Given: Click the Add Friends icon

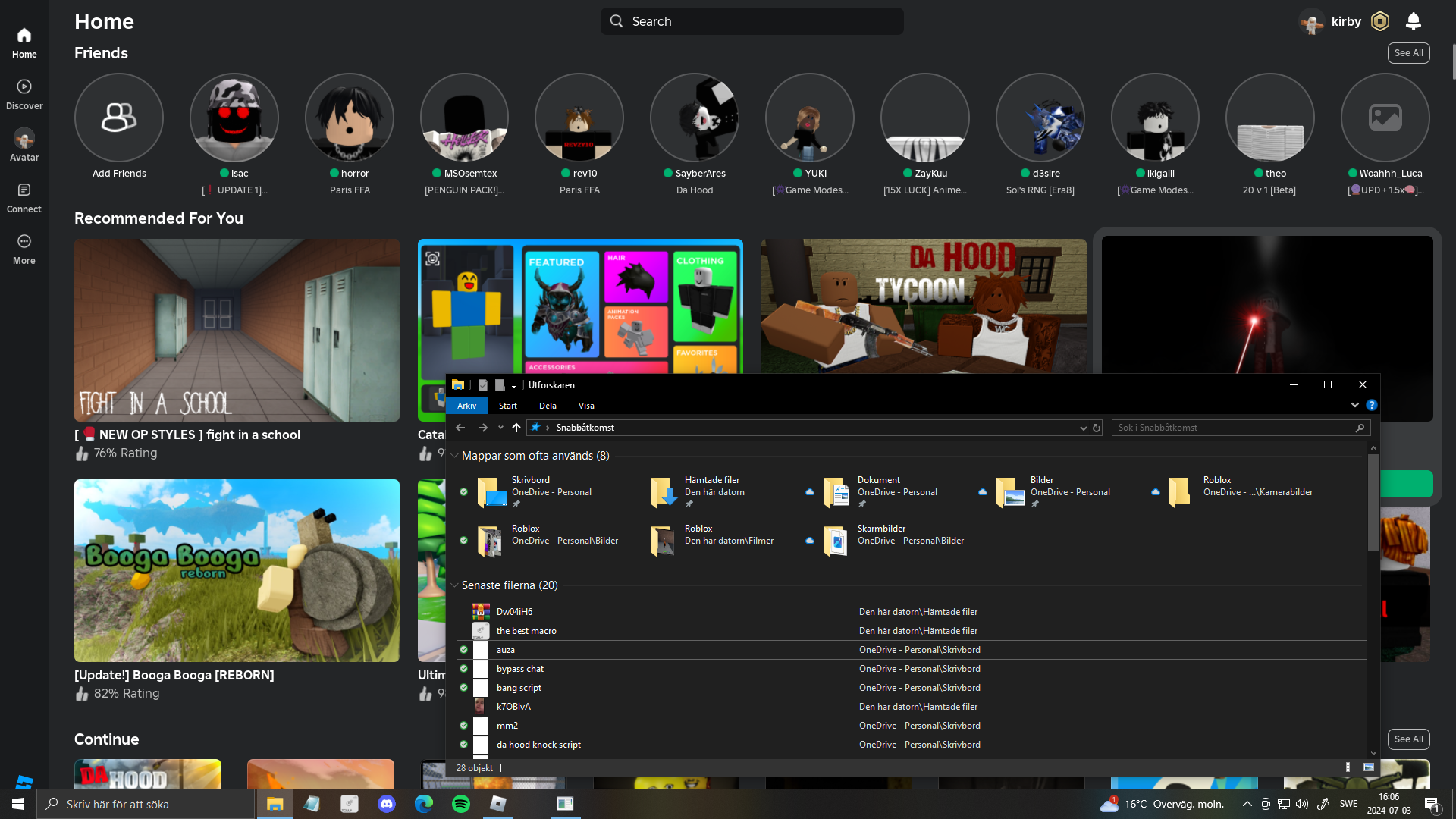Looking at the screenshot, I should click(119, 118).
